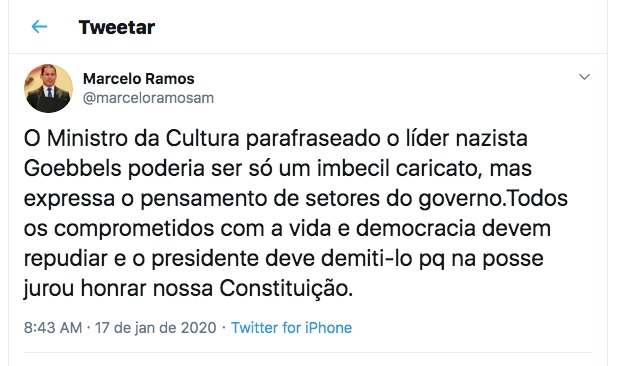Open Marcelo Ramos profile picture
626x366 pixels.
[x=48, y=88]
